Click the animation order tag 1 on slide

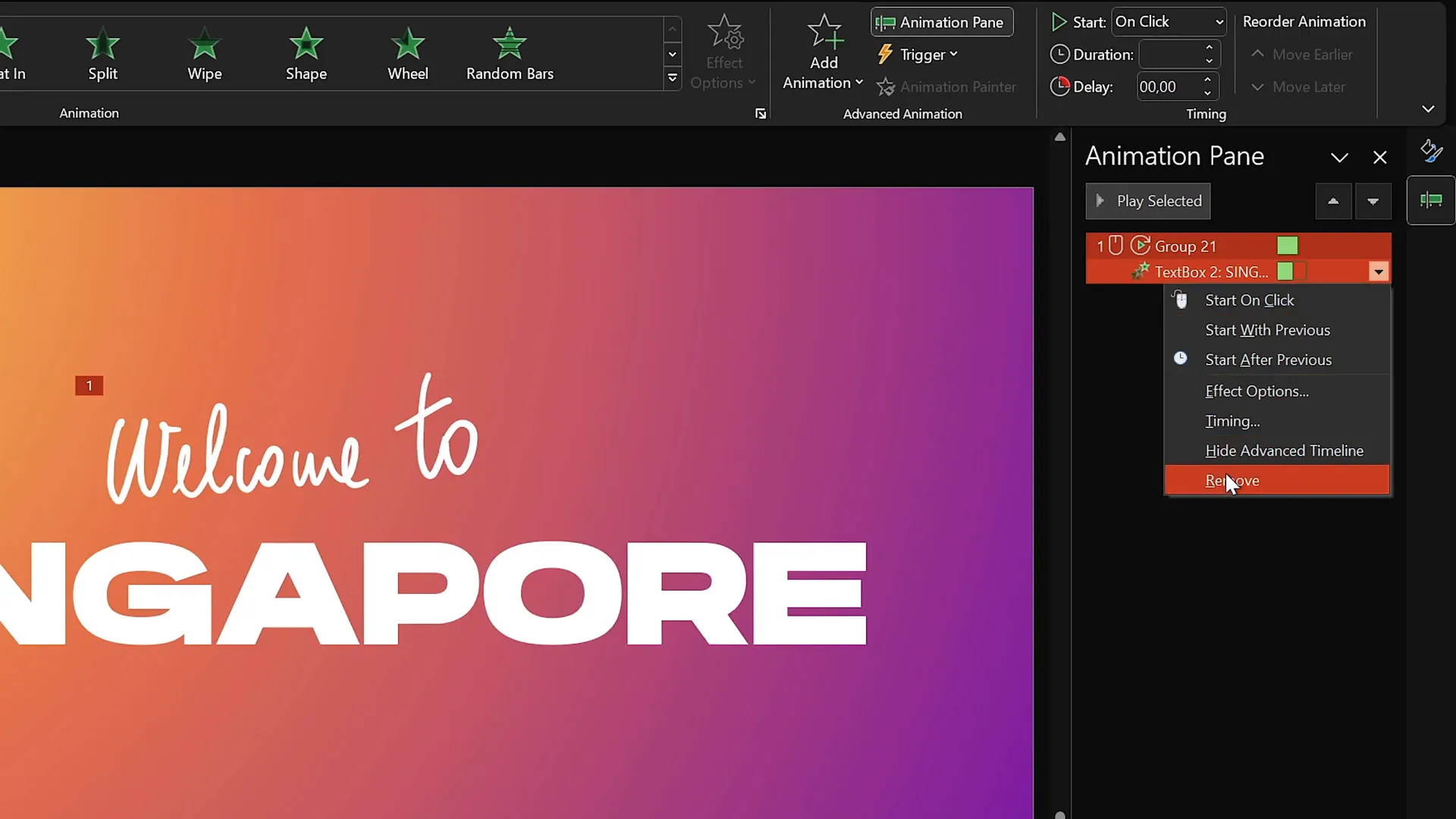click(x=89, y=386)
